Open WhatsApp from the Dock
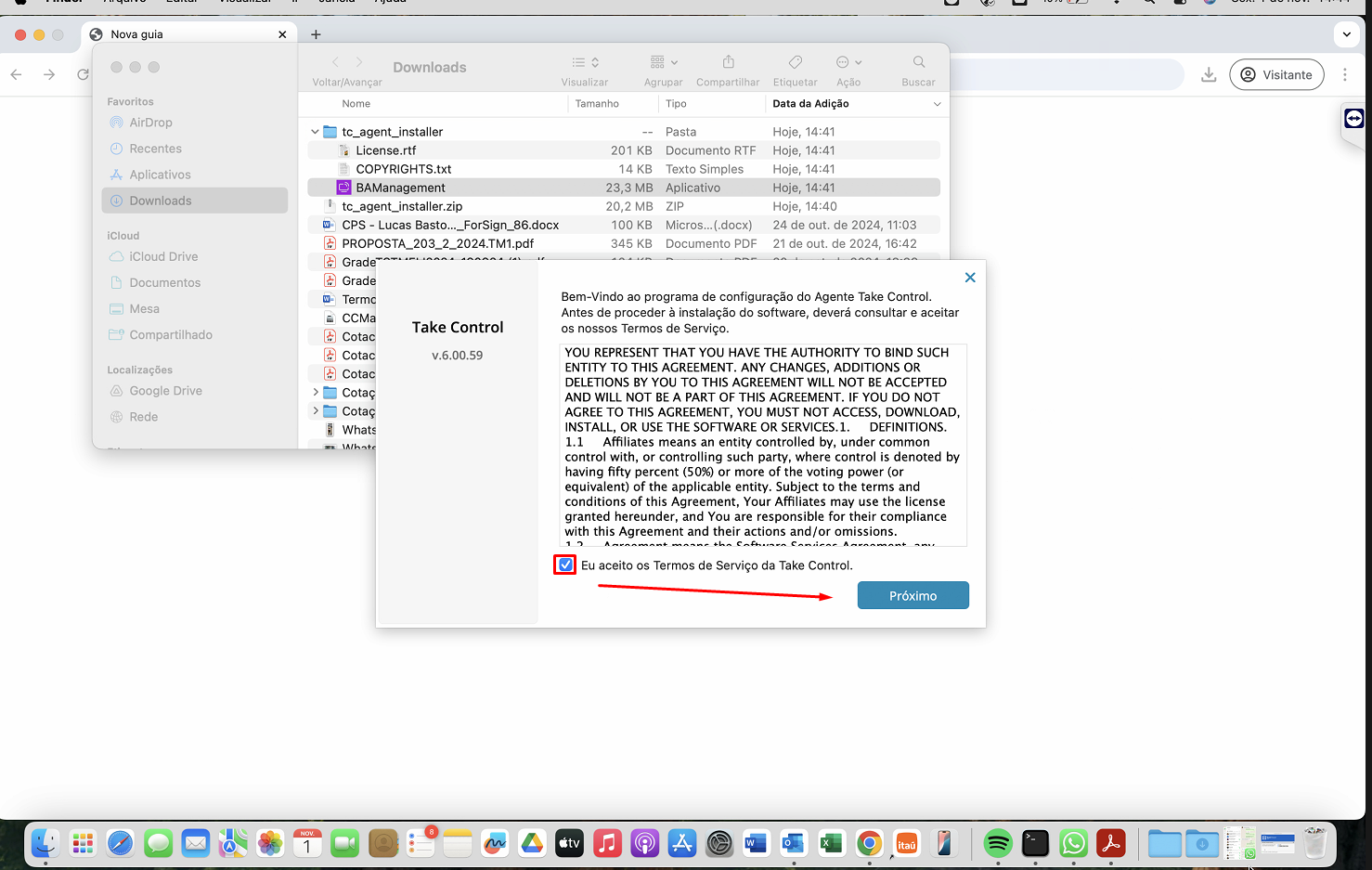 pyautogui.click(x=1073, y=843)
